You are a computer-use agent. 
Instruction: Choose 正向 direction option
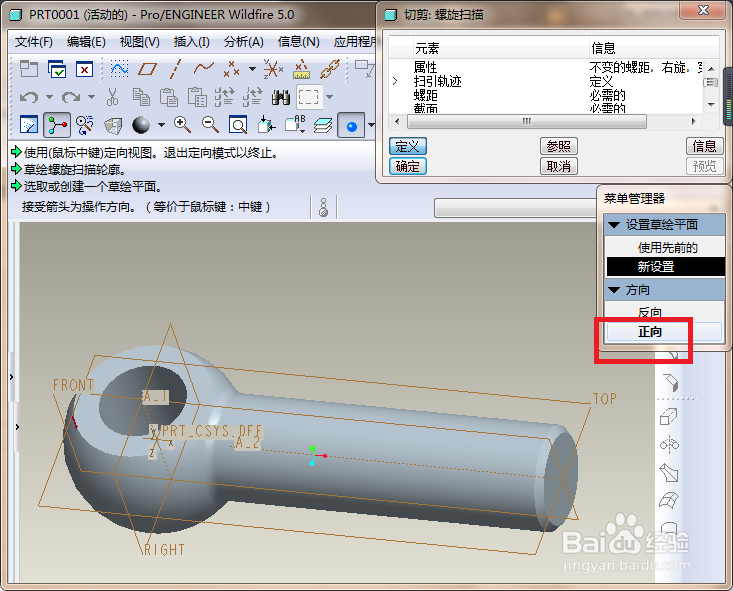664,332
